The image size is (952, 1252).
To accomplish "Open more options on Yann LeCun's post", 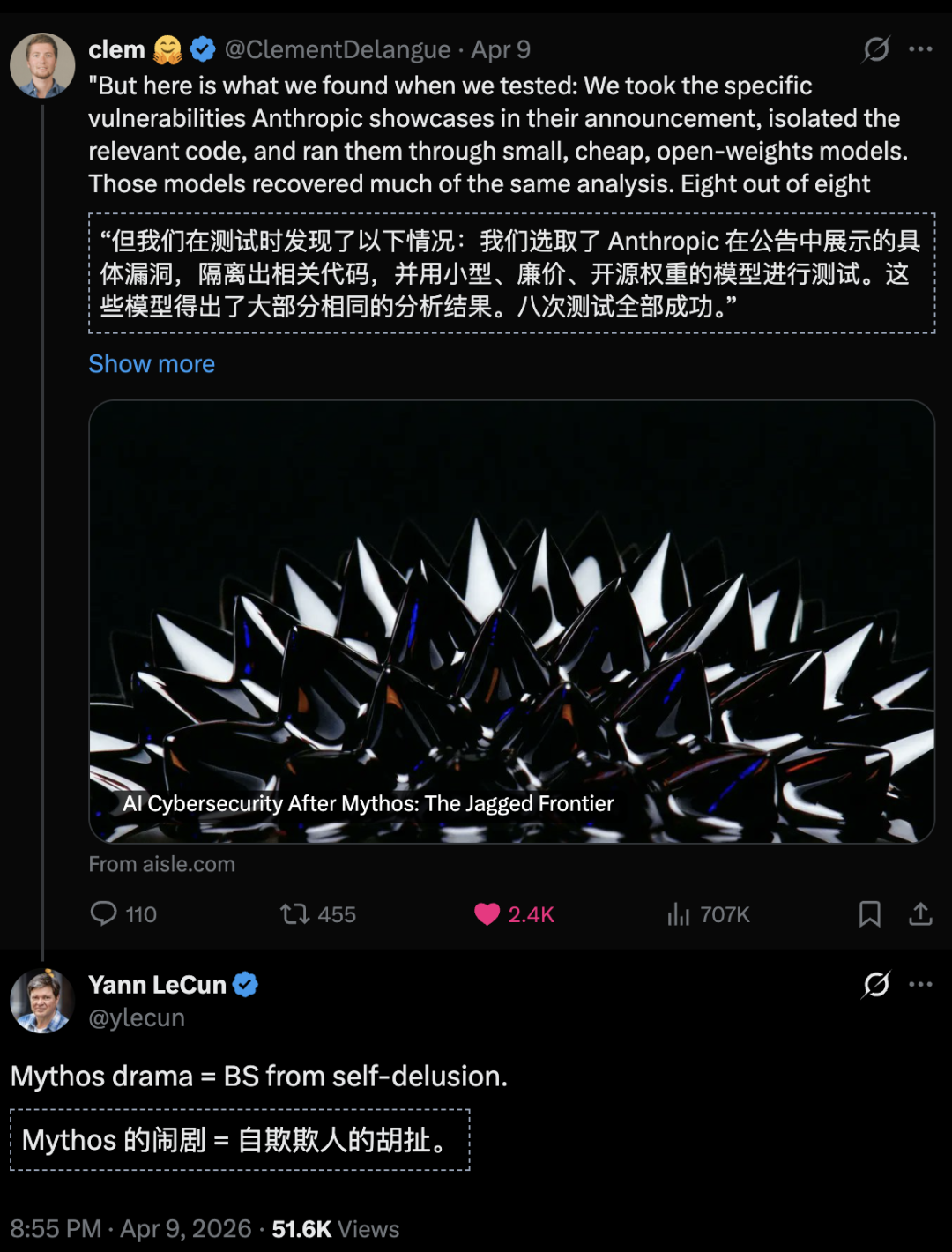I will [x=920, y=984].
